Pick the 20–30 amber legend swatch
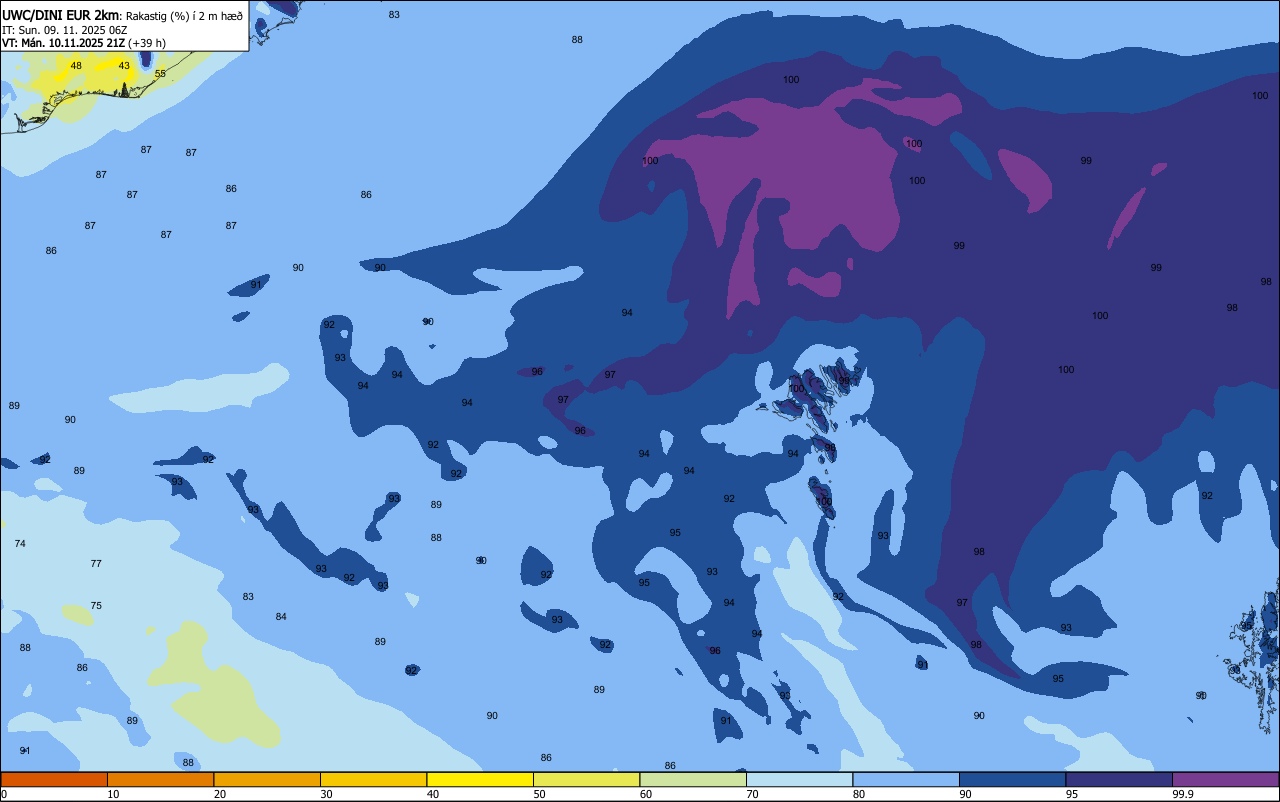 click(x=267, y=779)
